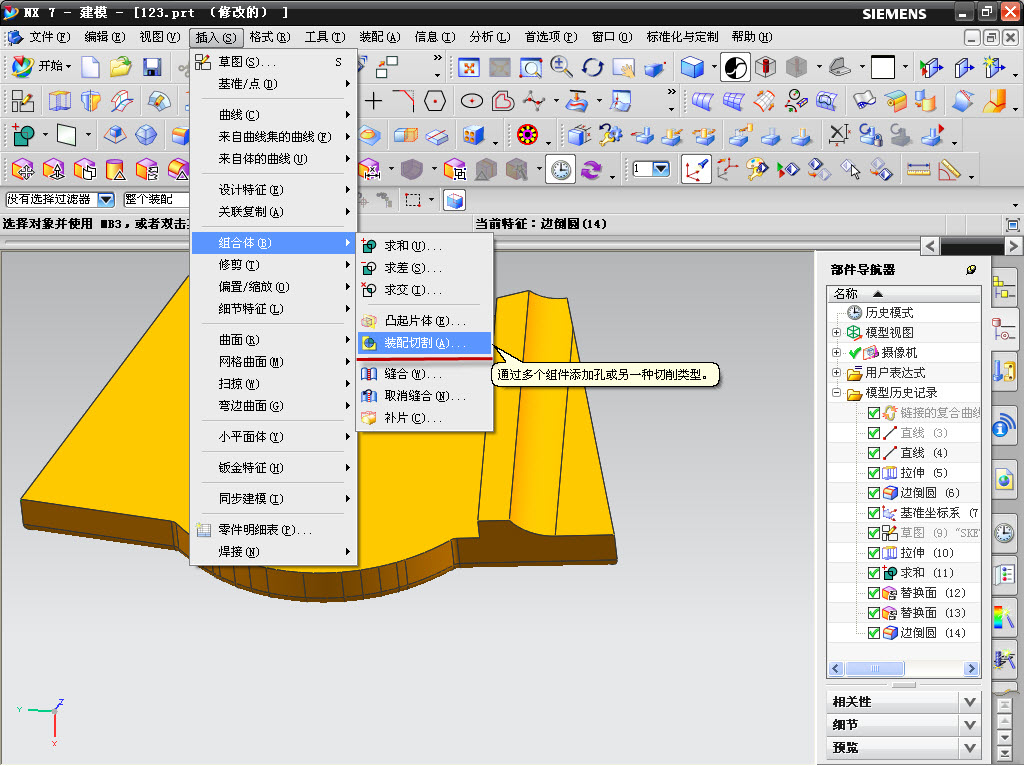
Task: Uncheck the 替换面 (13) feature checkbox
Action: coord(873,613)
